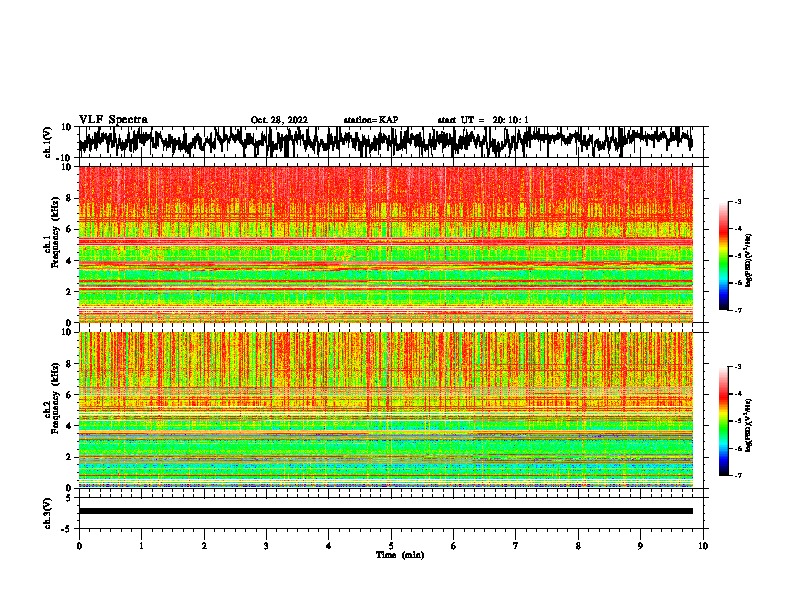Click the "2" kHz tick of ch.2 spectrogram
Image resolution: width=792 pixels, height=612 pixels.
pyautogui.click(x=69, y=457)
